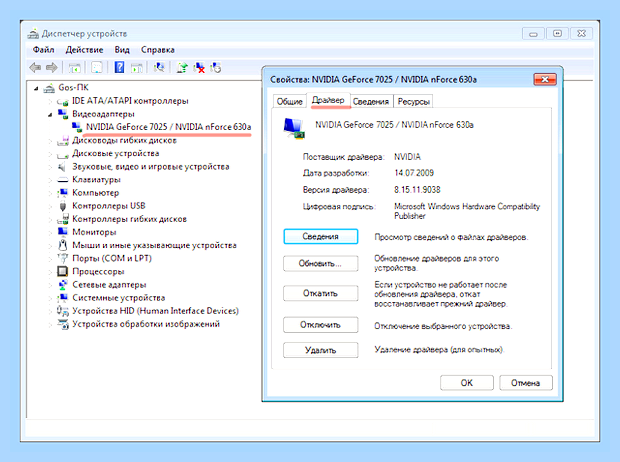The height and width of the screenshot is (462, 620).
Task: Select Устройства HID (Human Interface Devices) item
Action: [155, 311]
